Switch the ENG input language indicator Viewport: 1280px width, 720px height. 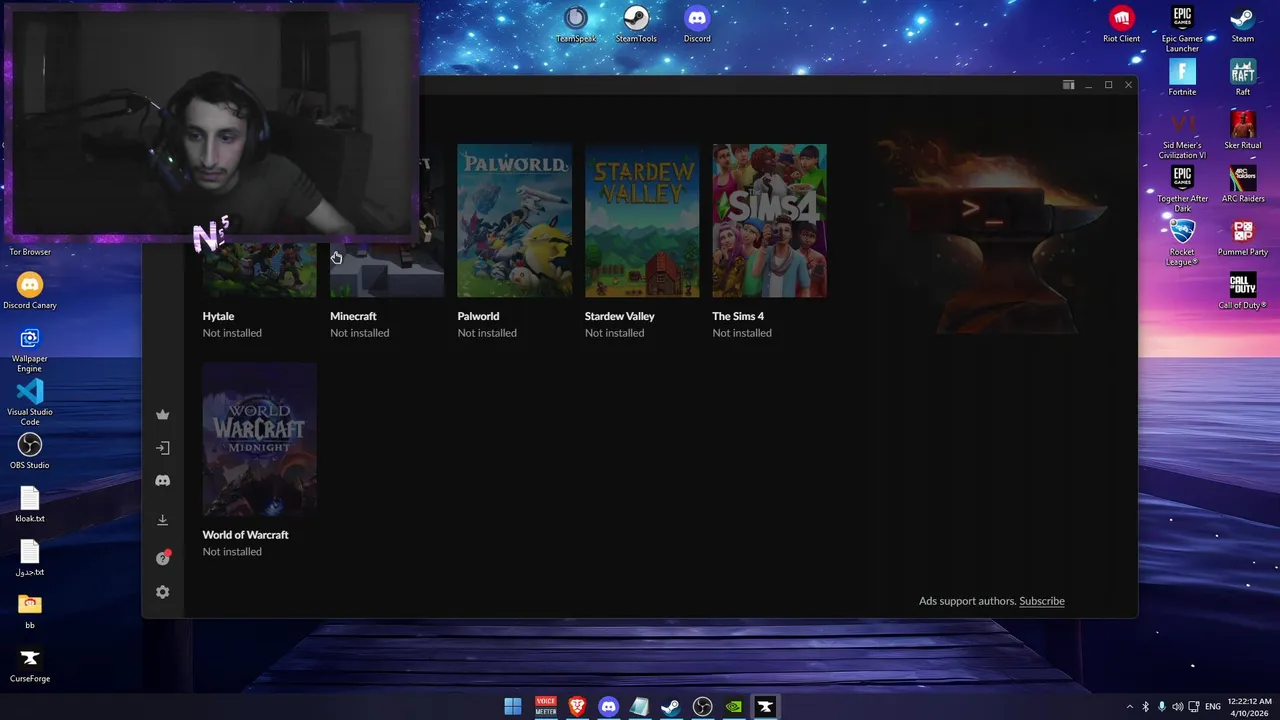(x=1213, y=707)
